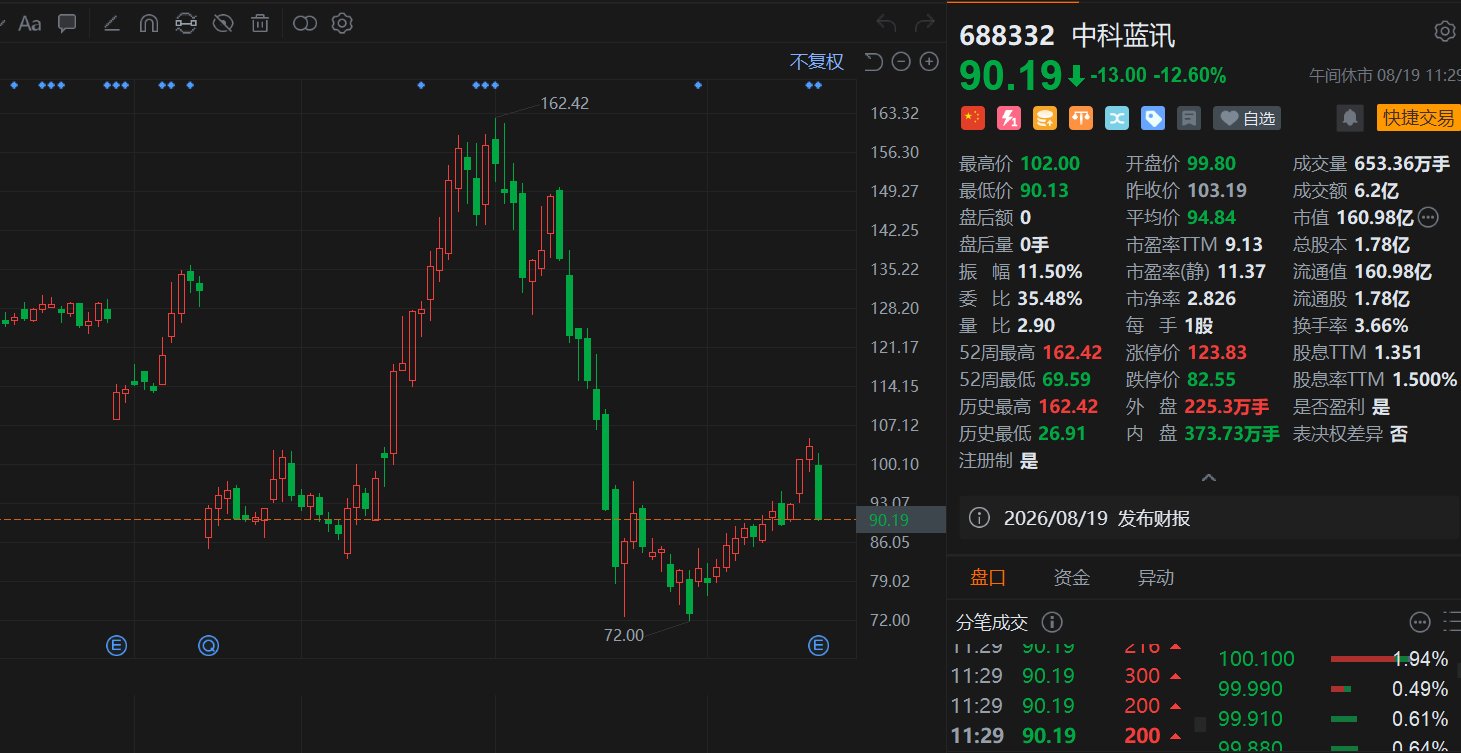Image resolution: width=1461 pixels, height=753 pixels.
Task: Click the 72.00 low price label
Action: click(x=624, y=634)
